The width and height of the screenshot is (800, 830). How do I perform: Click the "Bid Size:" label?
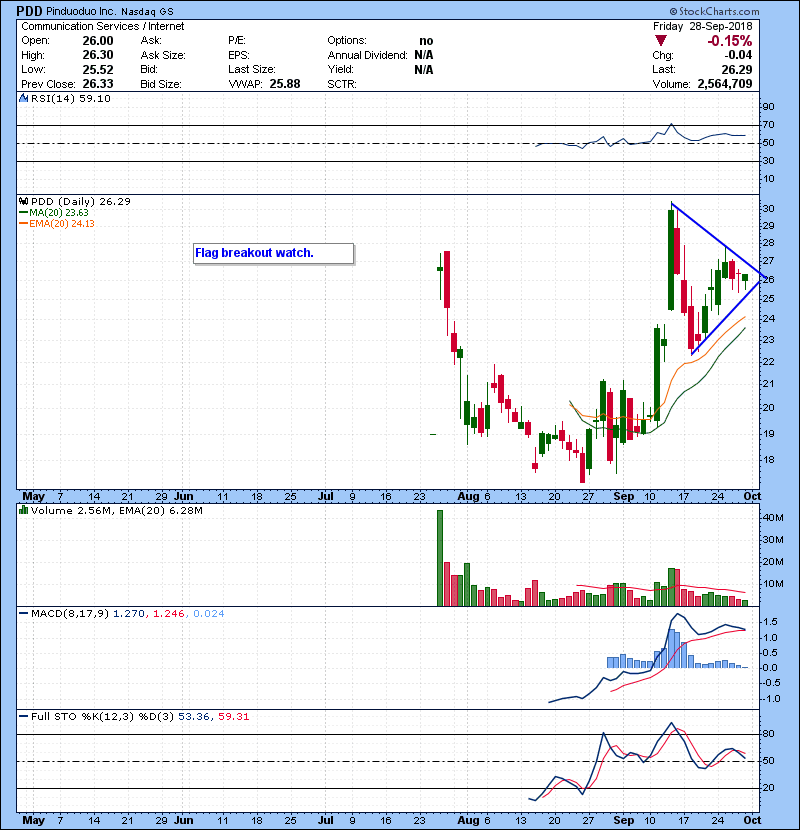click(x=161, y=84)
